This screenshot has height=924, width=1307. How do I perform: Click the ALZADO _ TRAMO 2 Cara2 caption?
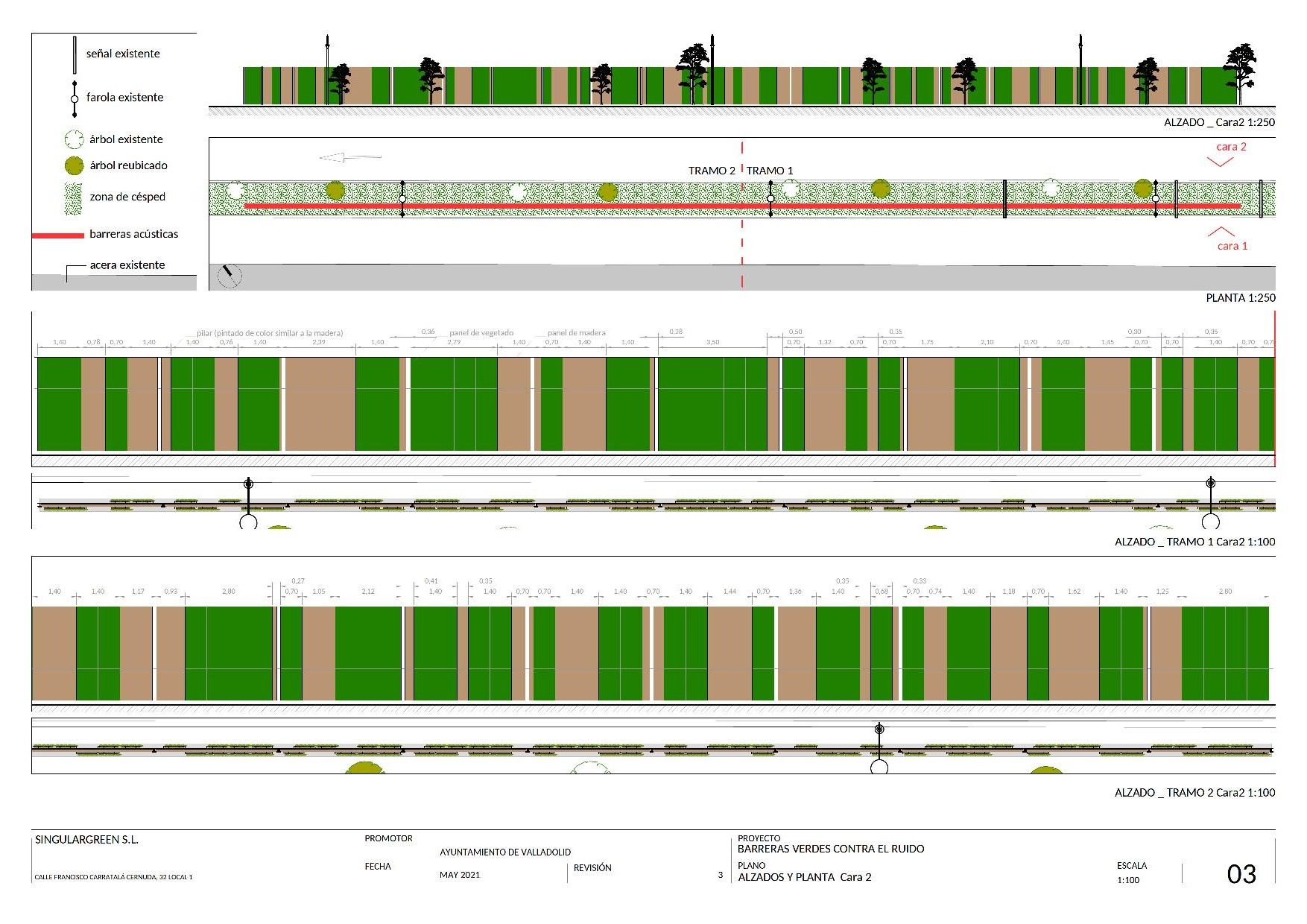(1194, 793)
